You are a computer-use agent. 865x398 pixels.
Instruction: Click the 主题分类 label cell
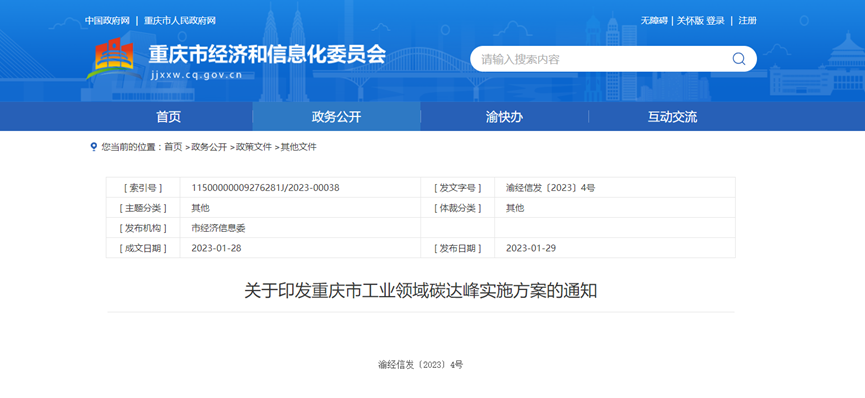tap(143, 208)
